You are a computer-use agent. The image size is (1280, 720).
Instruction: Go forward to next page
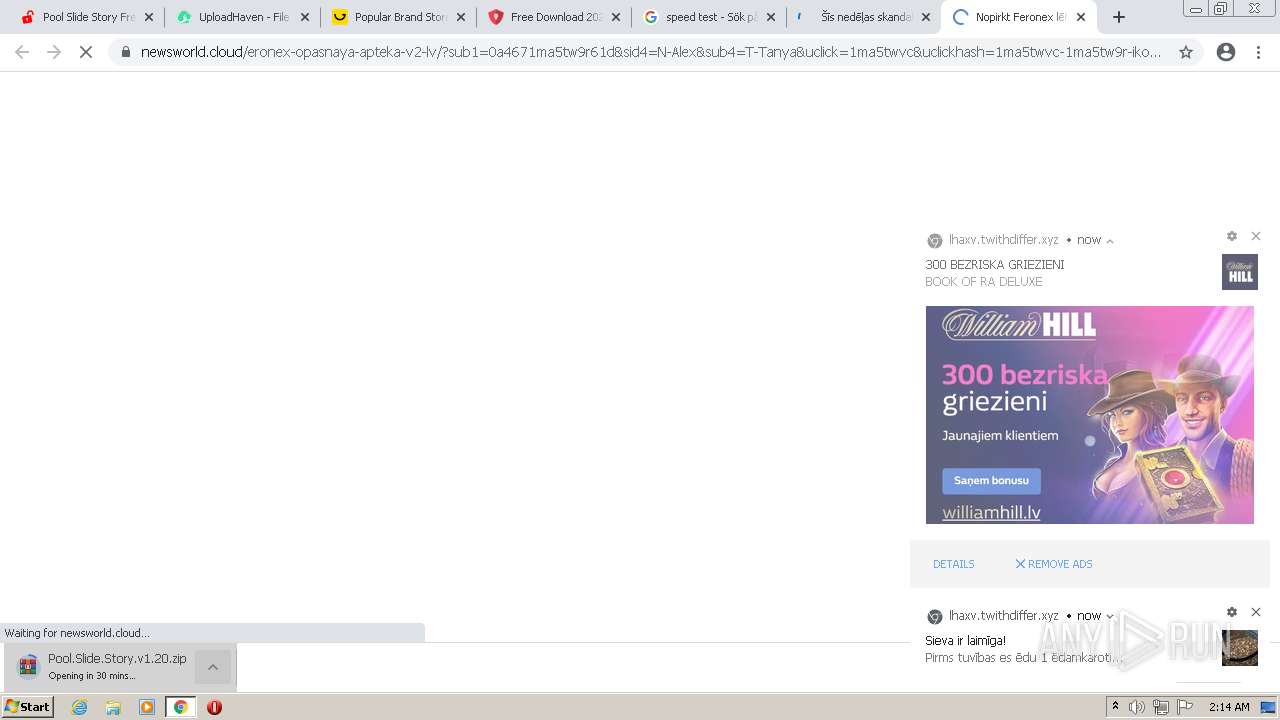tap(54, 52)
